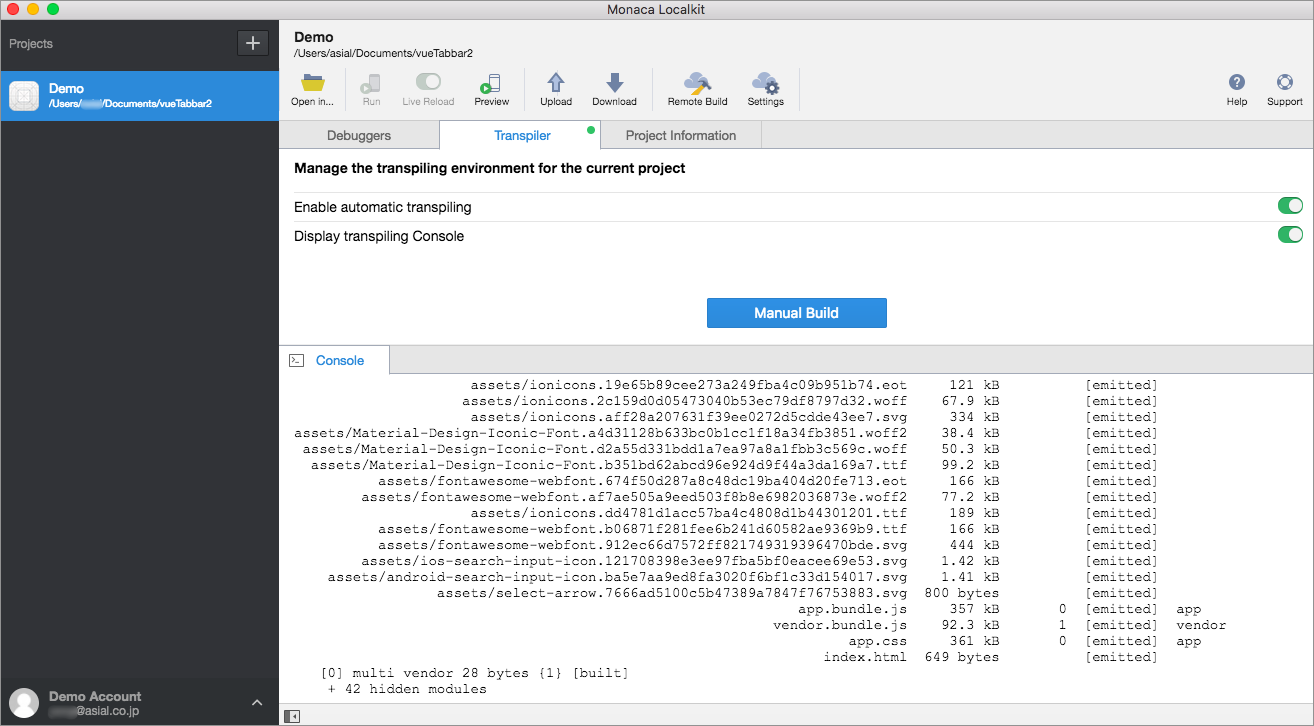The height and width of the screenshot is (726, 1314).
Task: Select the Console tab
Action: tap(334, 360)
